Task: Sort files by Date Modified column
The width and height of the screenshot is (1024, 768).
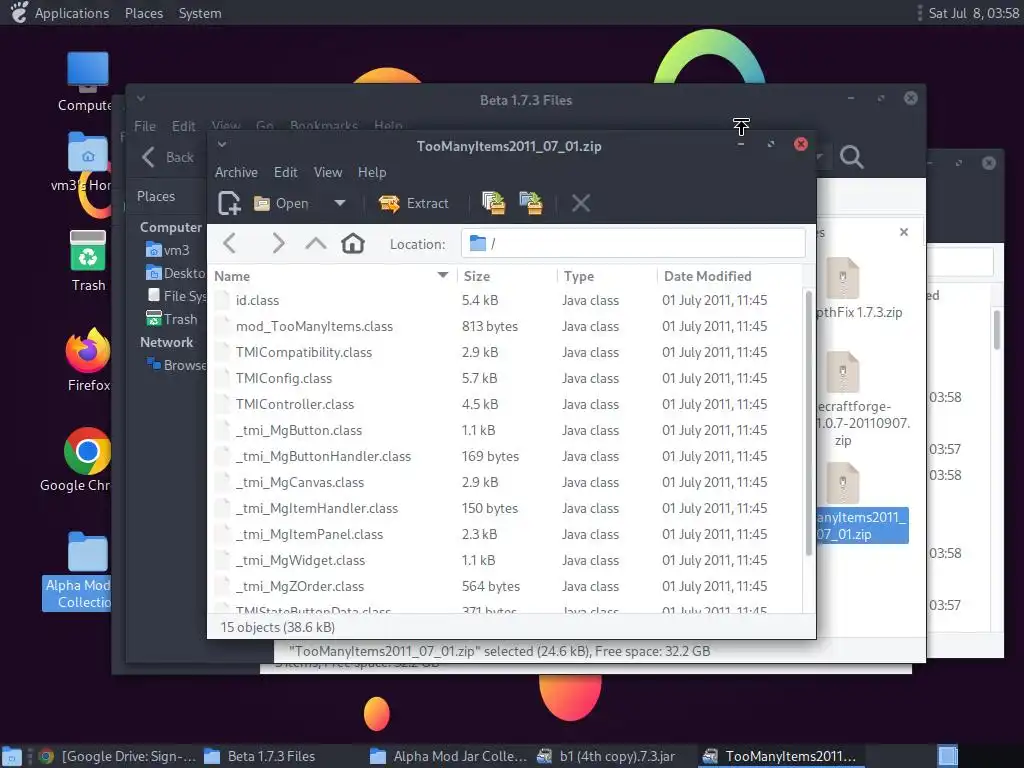Action: coord(728,276)
